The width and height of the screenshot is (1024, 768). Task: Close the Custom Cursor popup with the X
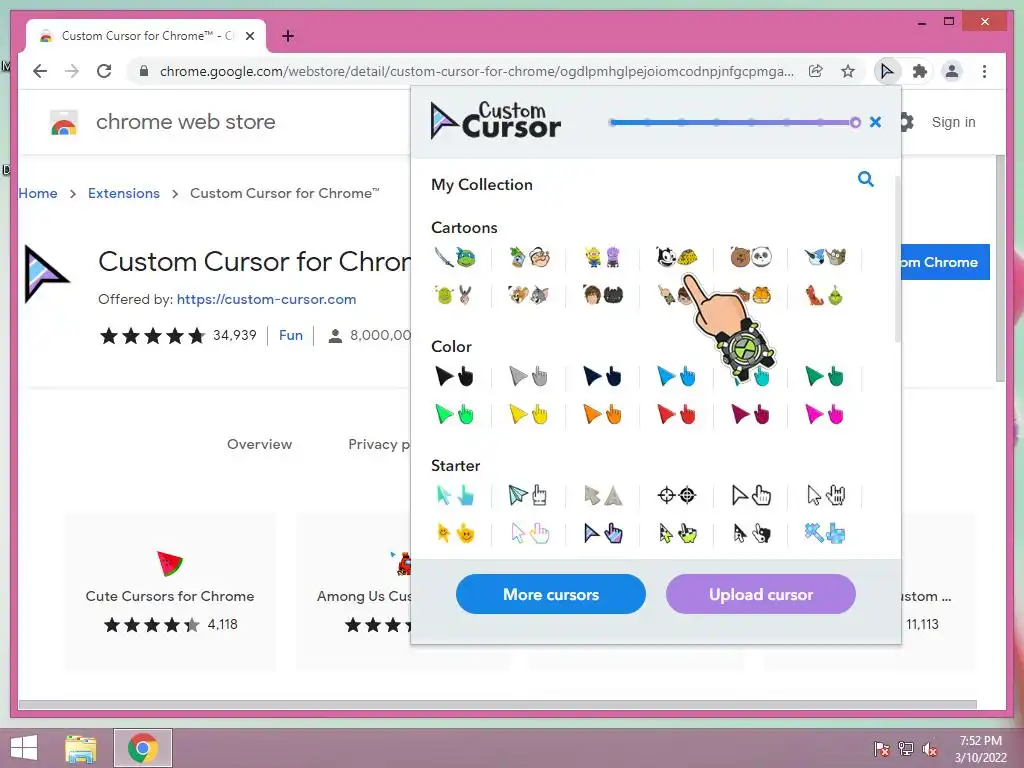(876, 122)
